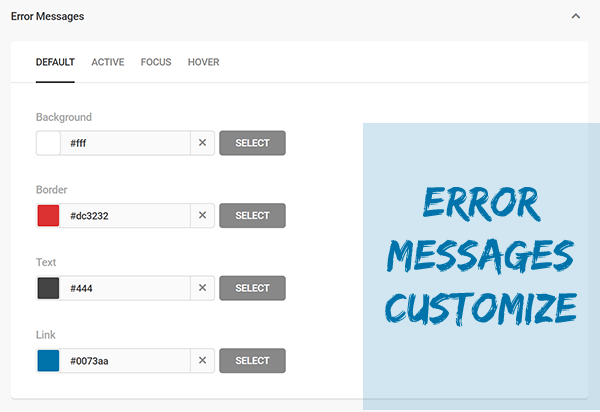The width and height of the screenshot is (600, 412).
Task: Click the Background field label
Action: (64, 117)
